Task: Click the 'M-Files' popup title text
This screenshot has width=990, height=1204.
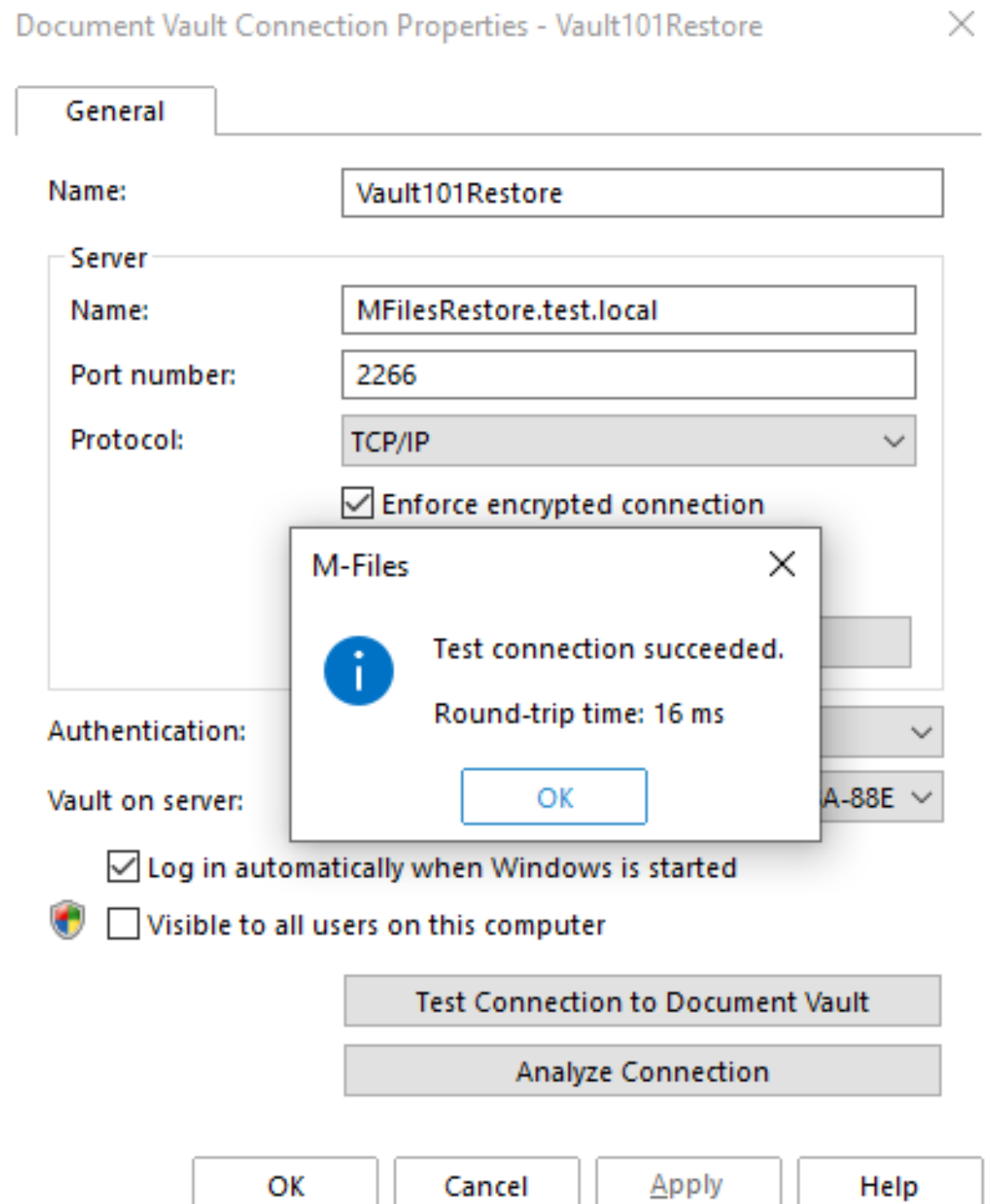Action: pos(361,565)
